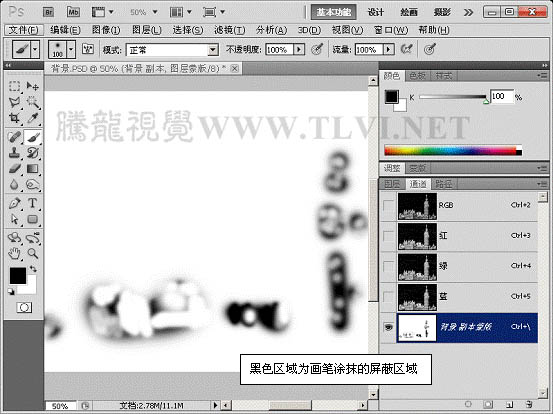Select the Clone Stamp tool
The image size is (553, 414).
tap(14, 153)
